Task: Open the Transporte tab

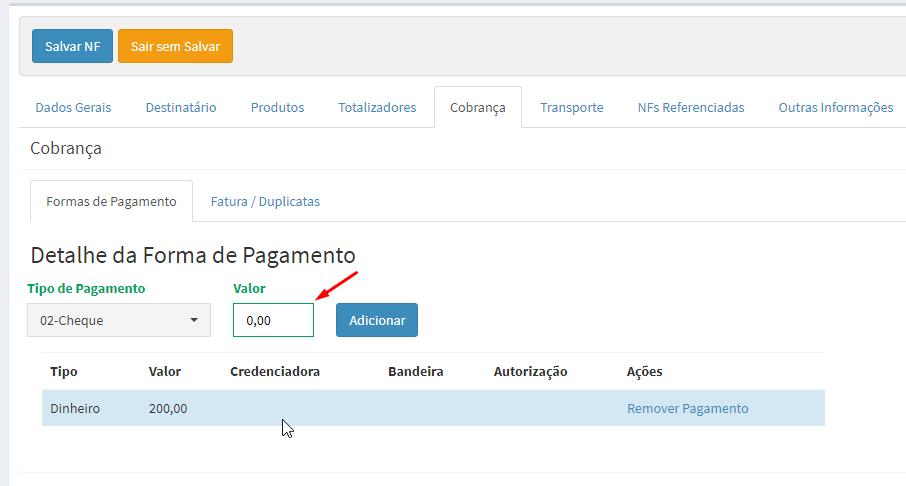Action: pos(571,107)
